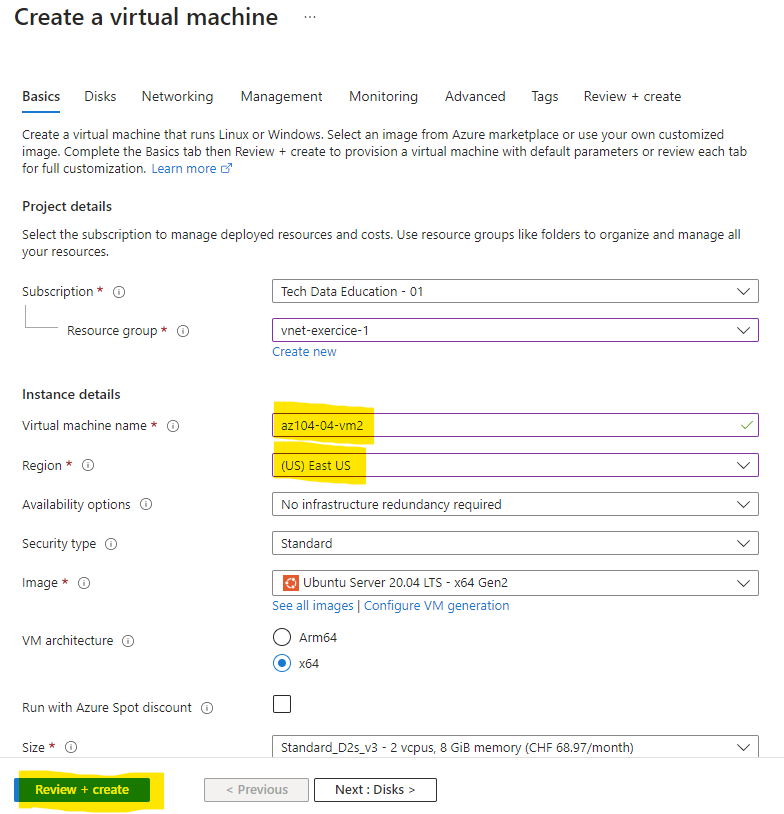Screen dimensions: 784x814
Task: Click the Next : Disks button
Action: coord(375,790)
